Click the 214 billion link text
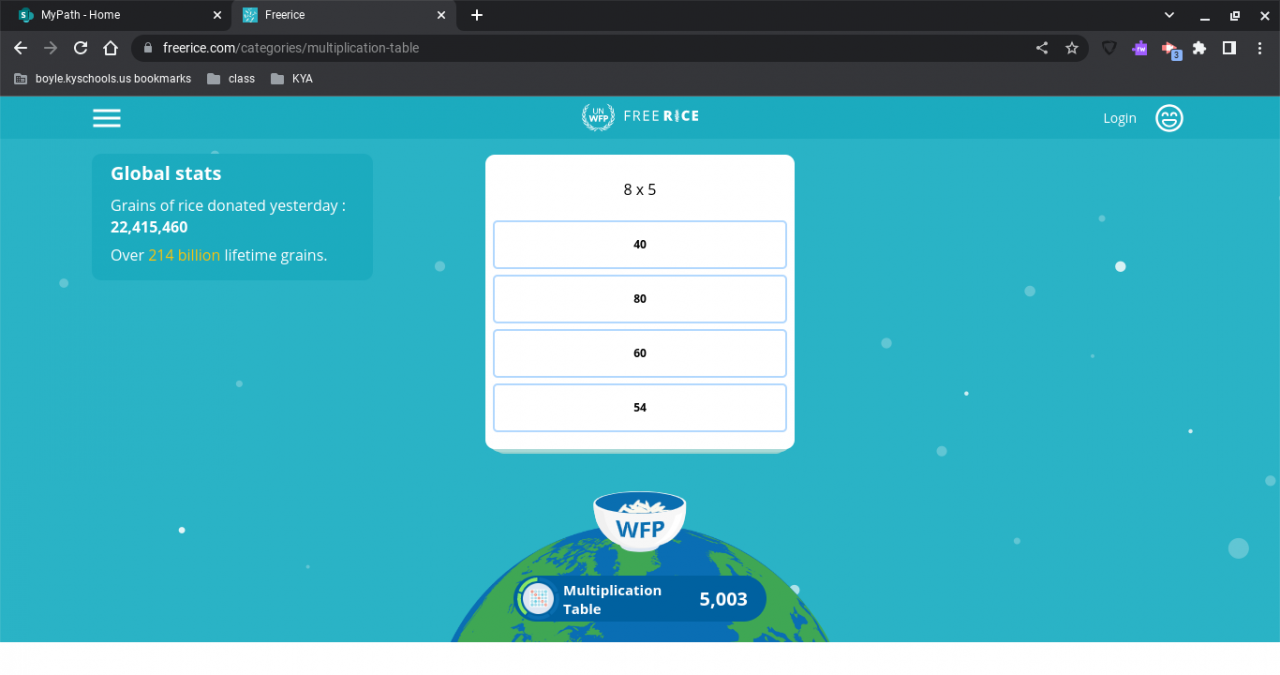The height and width of the screenshot is (675, 1280). tap(184, 255)
